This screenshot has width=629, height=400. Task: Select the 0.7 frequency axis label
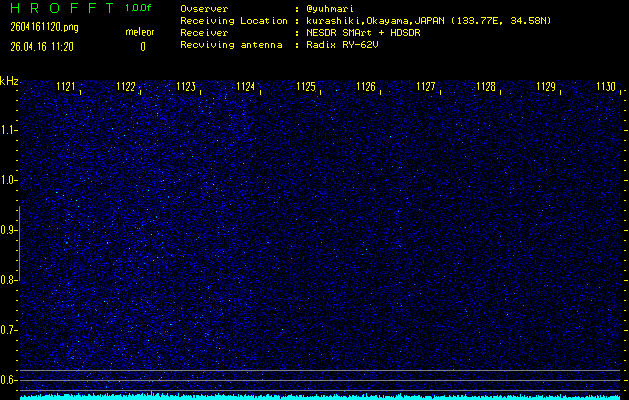pyautogui.click(x=9, y=329)
